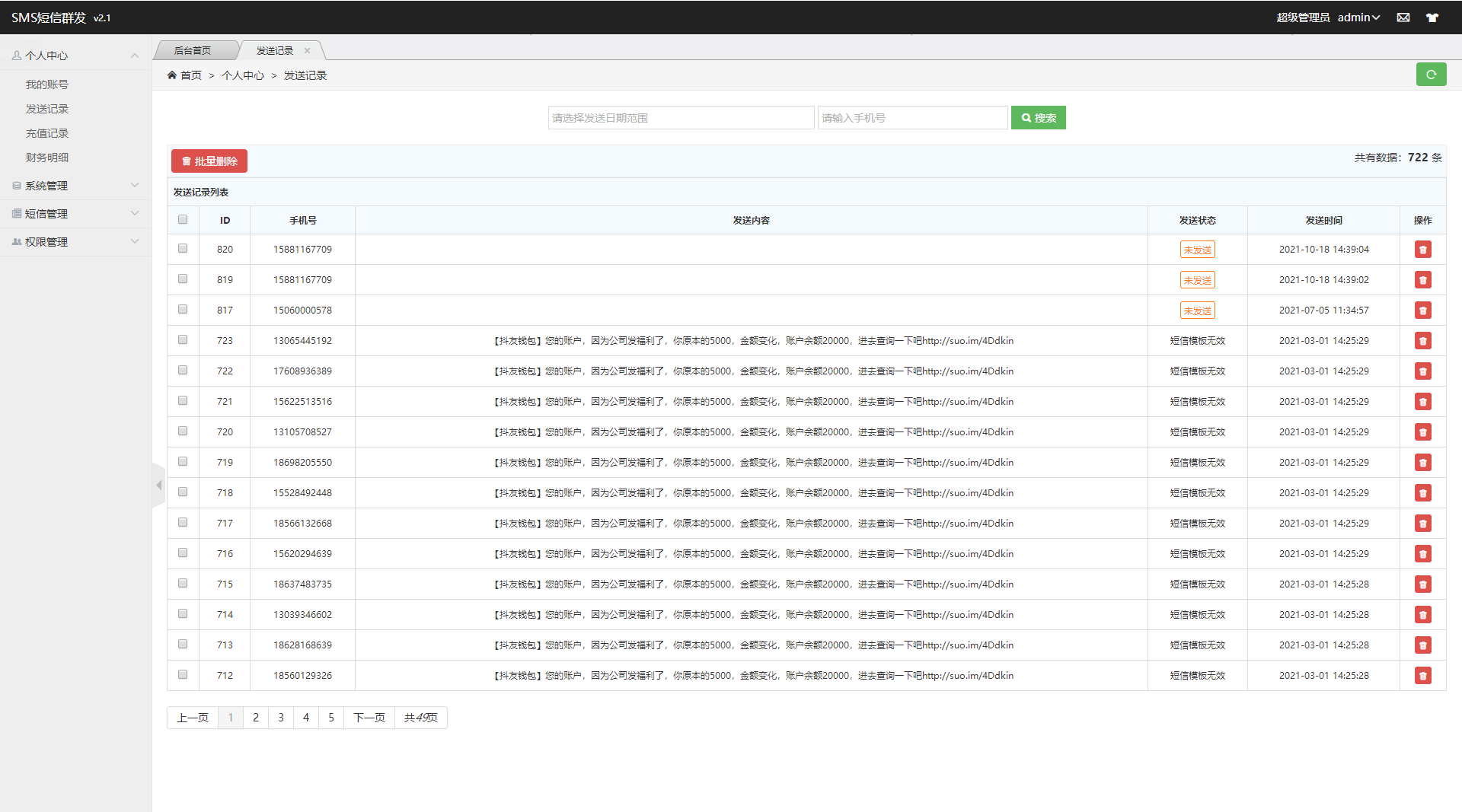Open the mail envelope icon in header
1462x812 pixels.
[x=1403, y=18]
